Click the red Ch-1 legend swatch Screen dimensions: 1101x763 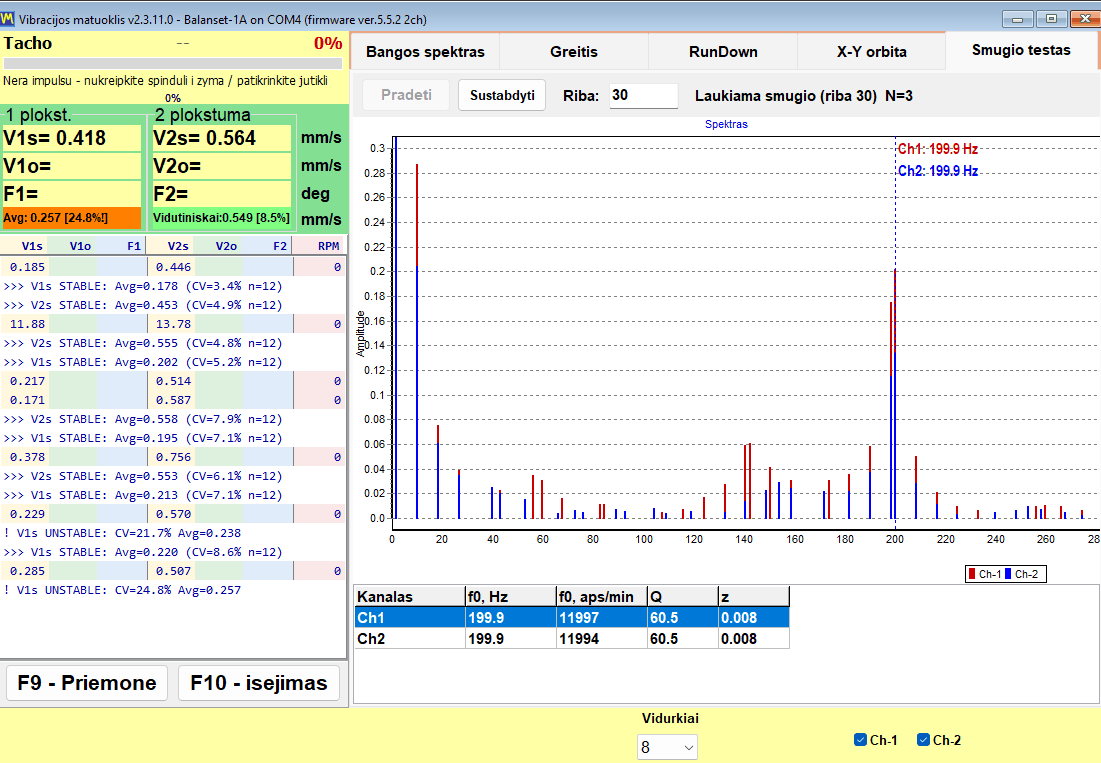tap(972, 574)
